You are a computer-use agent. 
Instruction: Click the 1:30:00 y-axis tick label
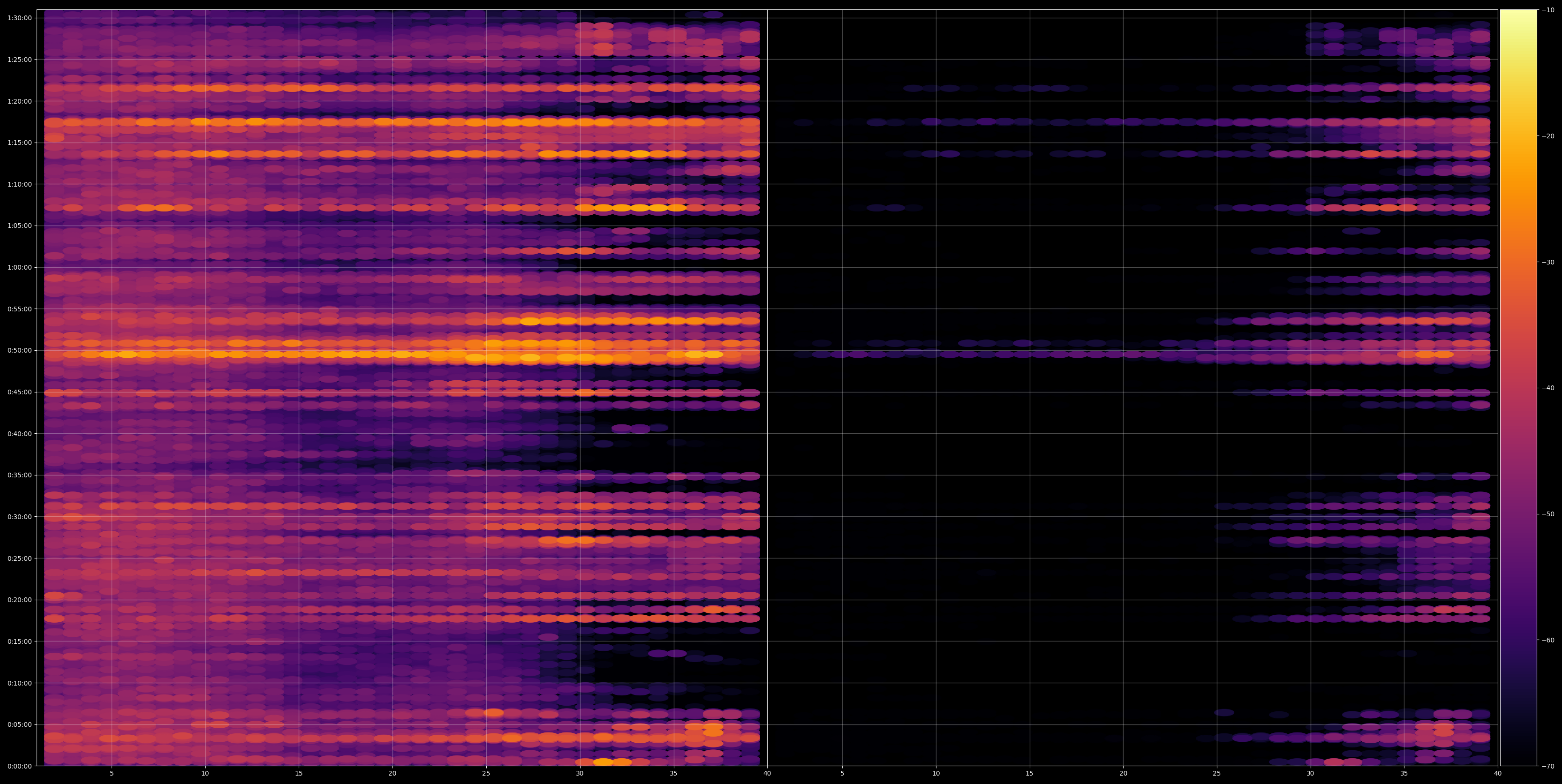(x=19, y=18)
